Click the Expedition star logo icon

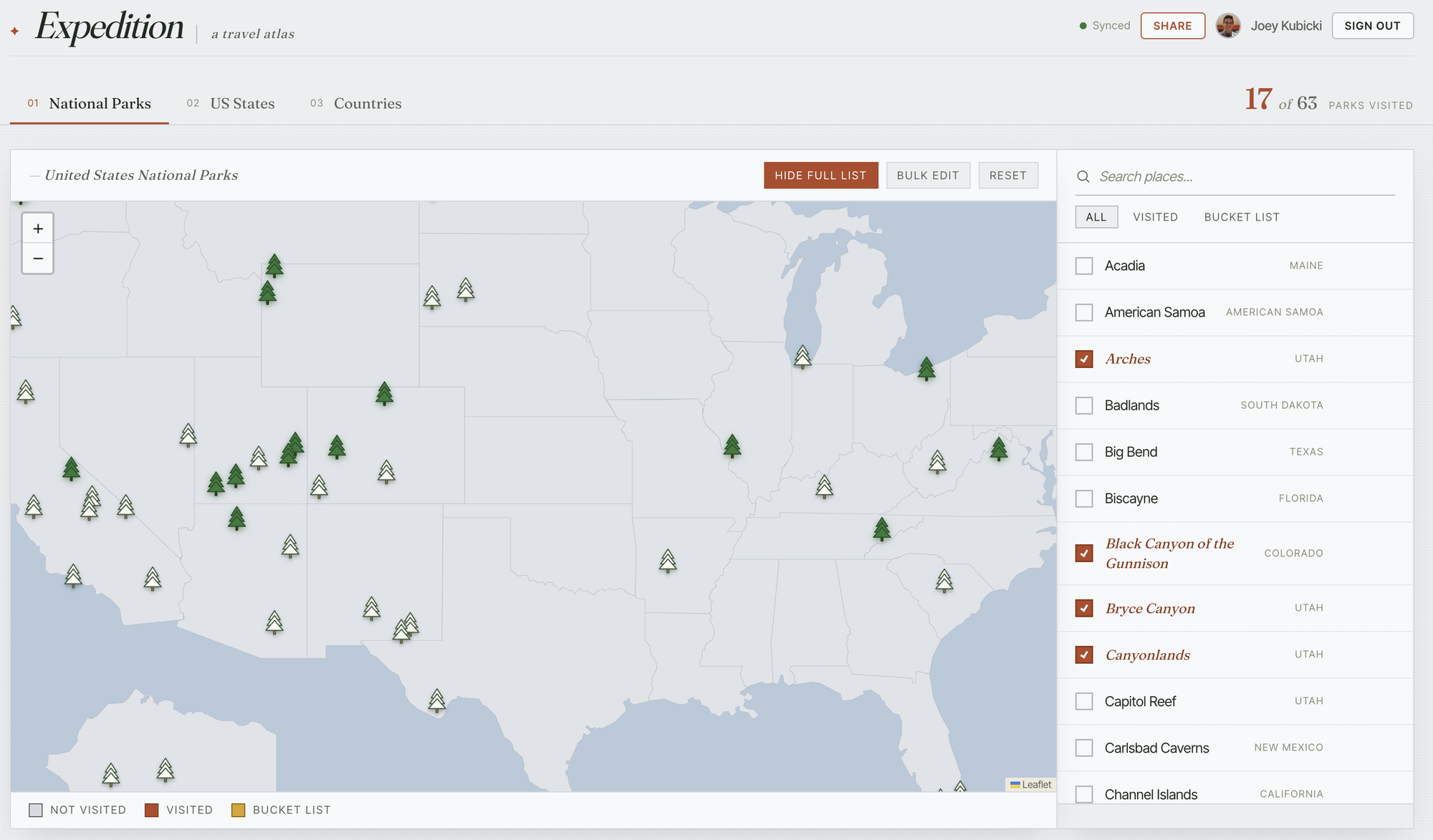tap(14, 32)
